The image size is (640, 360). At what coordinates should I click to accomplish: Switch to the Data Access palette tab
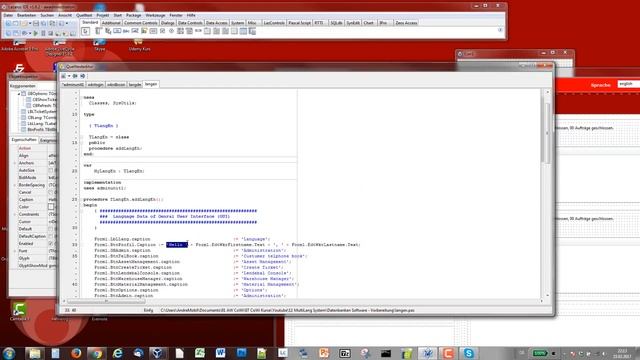(x=216, y=23)
